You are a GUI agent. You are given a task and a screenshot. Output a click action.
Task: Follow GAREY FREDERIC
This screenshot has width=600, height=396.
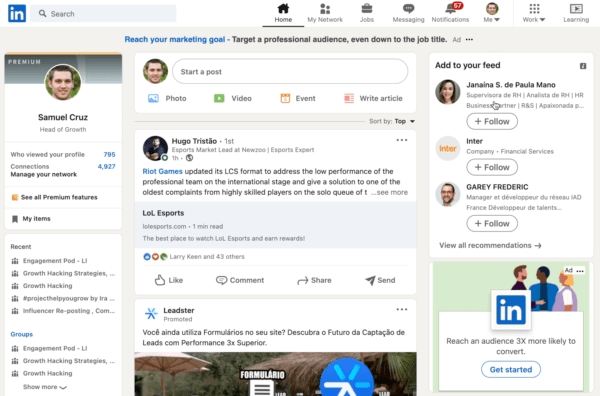coord(492,223)
